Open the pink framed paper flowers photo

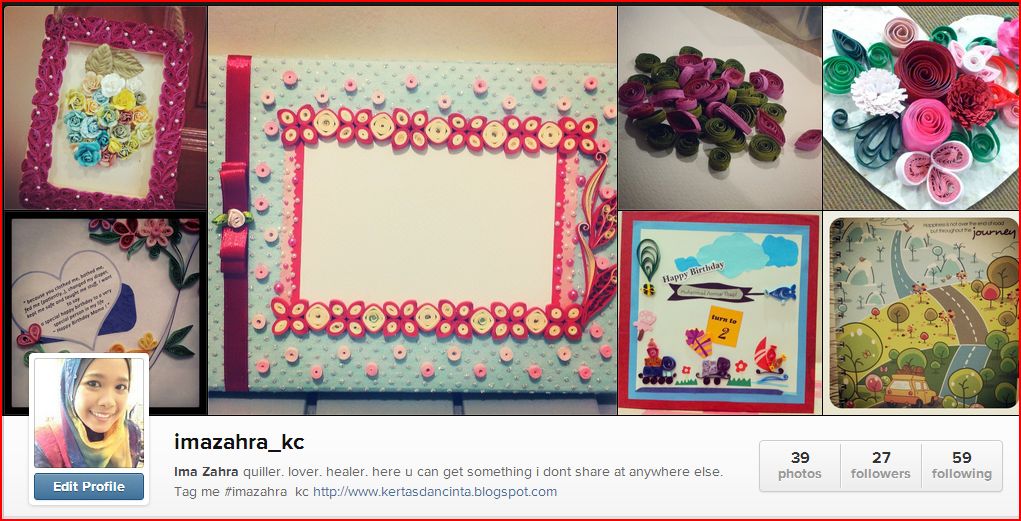click(x=105, y=107)
